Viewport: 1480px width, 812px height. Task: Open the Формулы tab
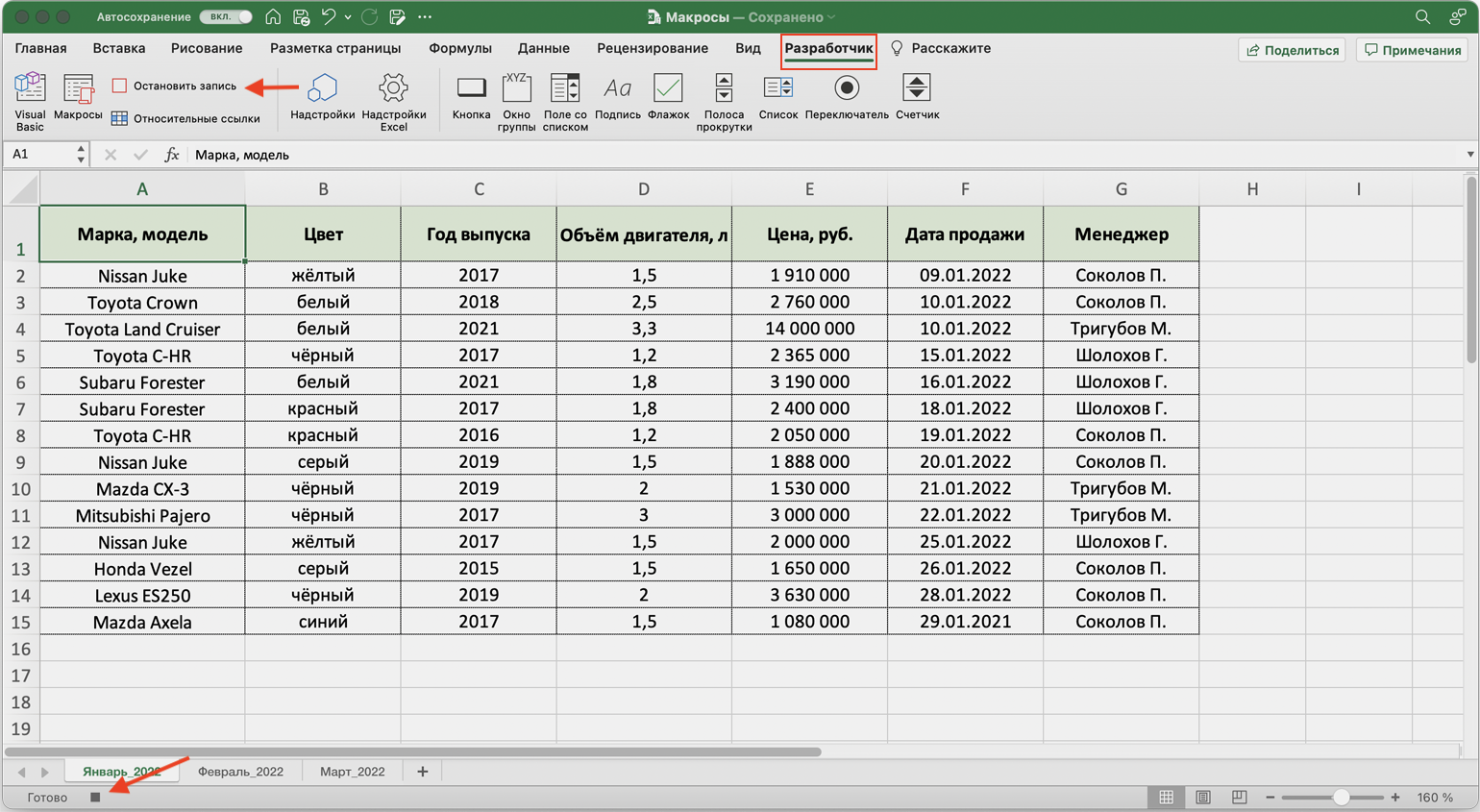point(460,48)
